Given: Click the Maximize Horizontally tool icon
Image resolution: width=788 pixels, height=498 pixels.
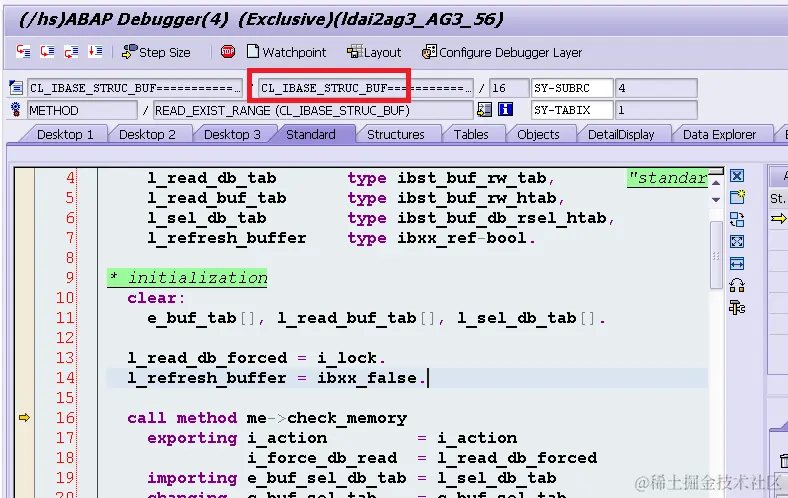Looking at the screenshot, I should click(737, 263).
